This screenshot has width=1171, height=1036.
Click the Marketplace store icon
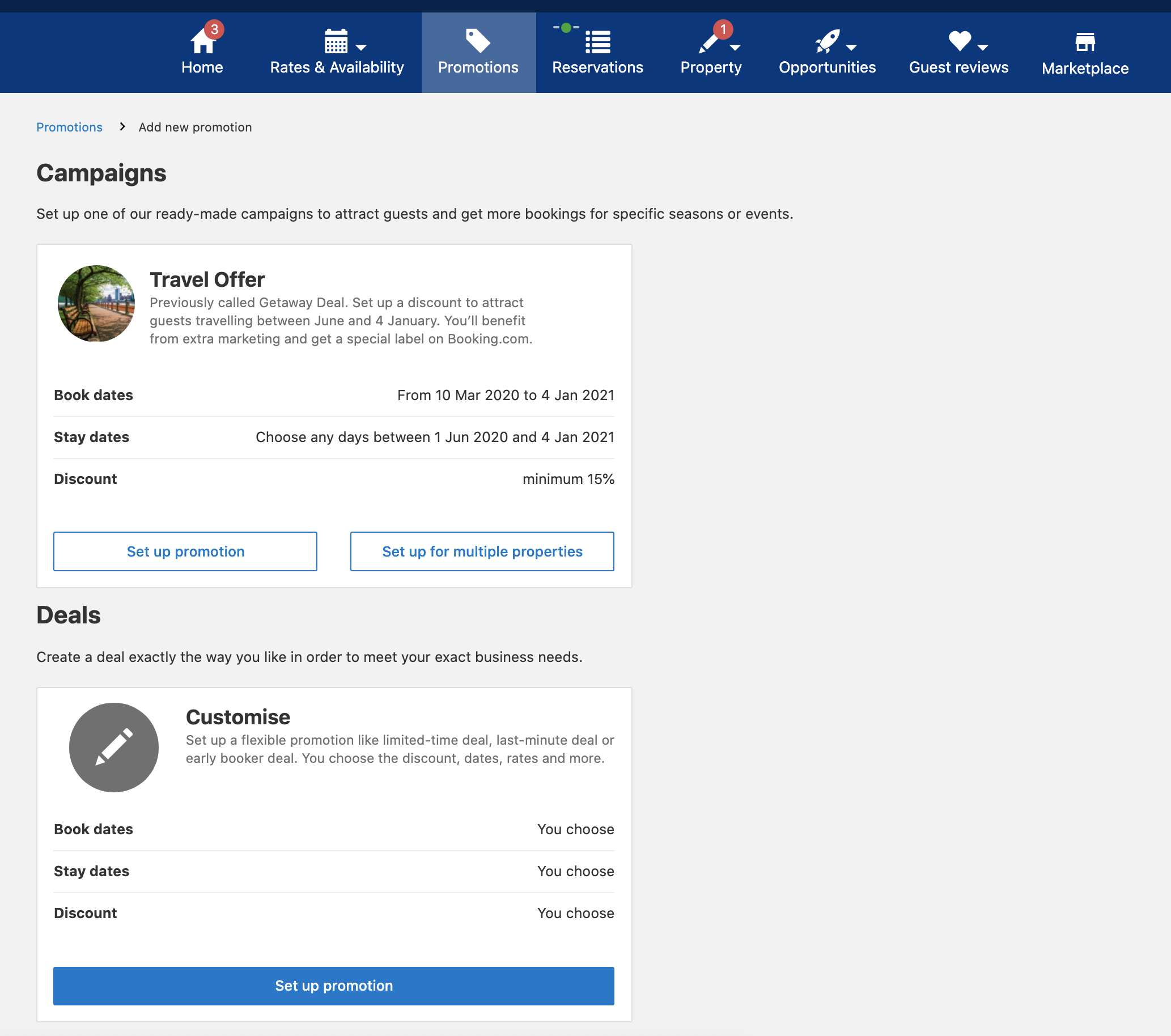coord(1084,41)
